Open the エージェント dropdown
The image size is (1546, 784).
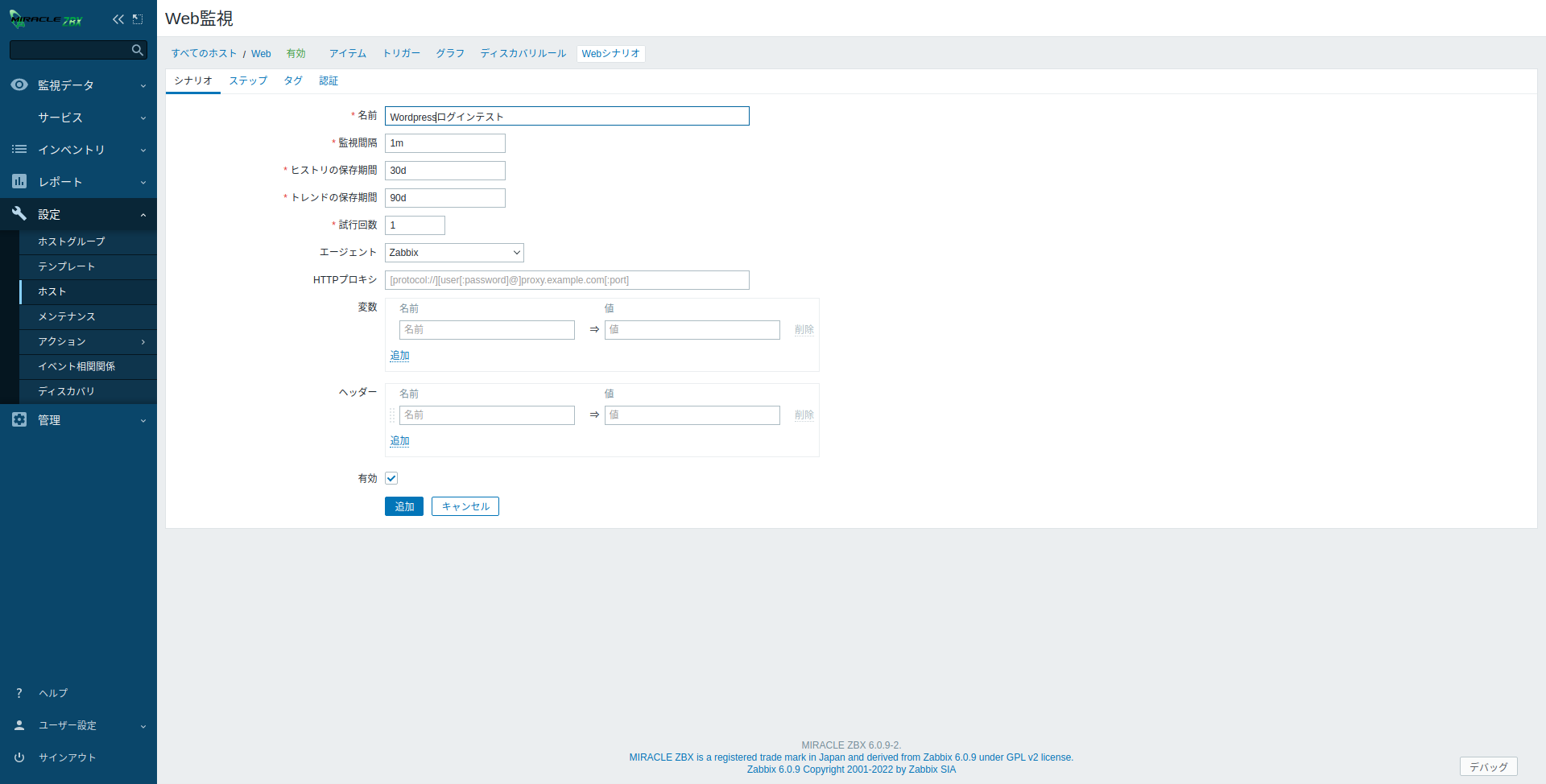[454, 253]
